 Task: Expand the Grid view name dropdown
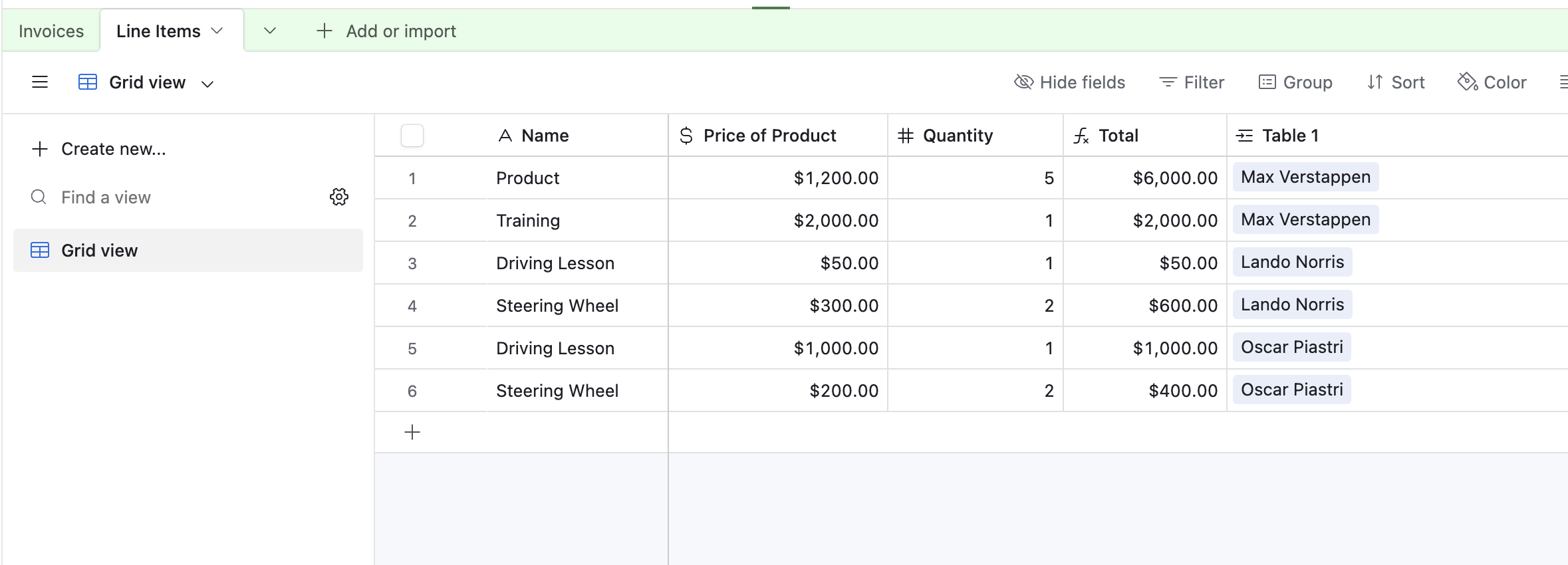click(207, 84)
